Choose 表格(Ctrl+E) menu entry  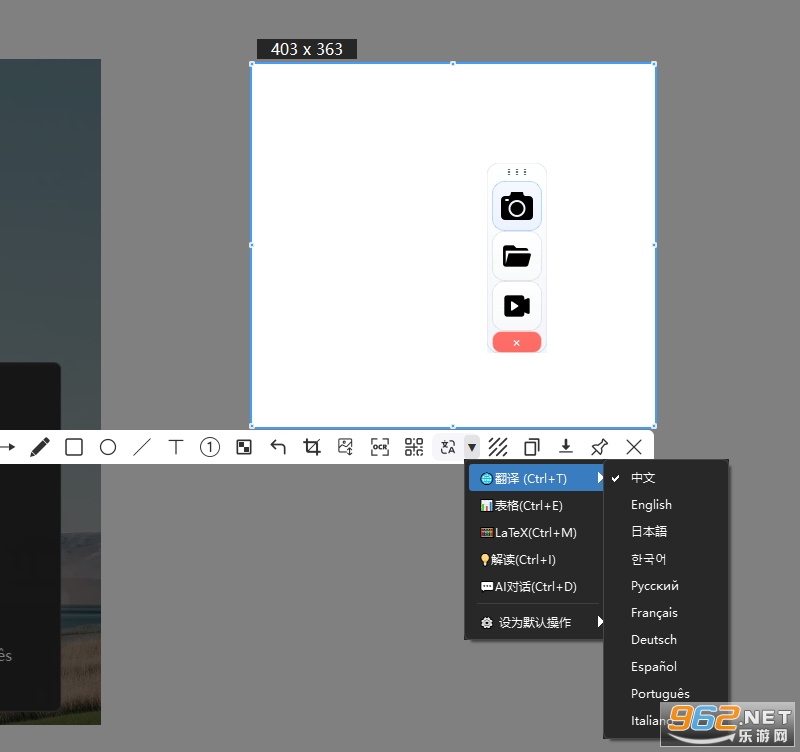coord(536,506)
